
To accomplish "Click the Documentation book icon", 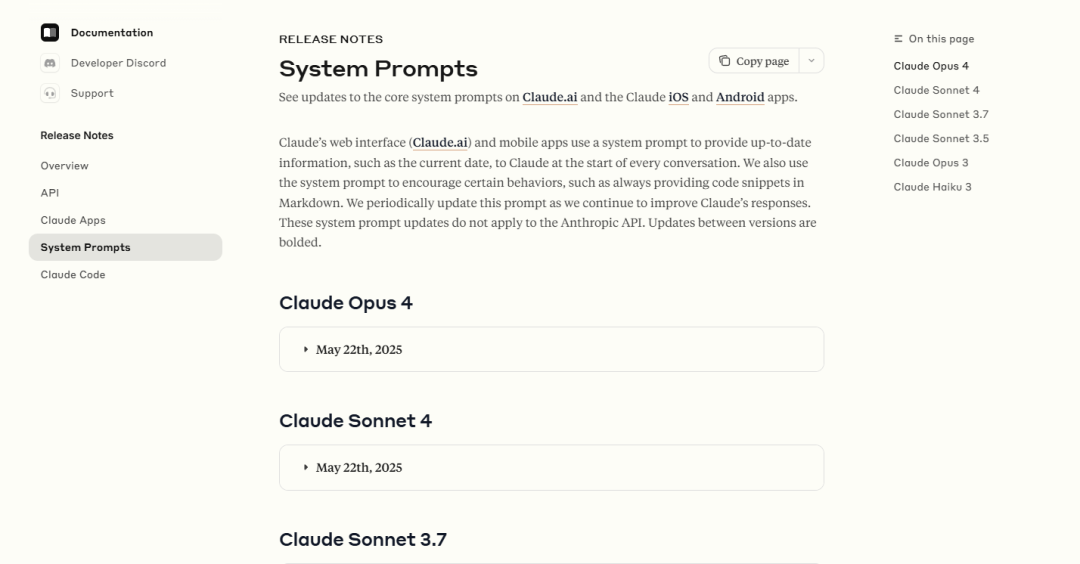I will click(50, 33).
